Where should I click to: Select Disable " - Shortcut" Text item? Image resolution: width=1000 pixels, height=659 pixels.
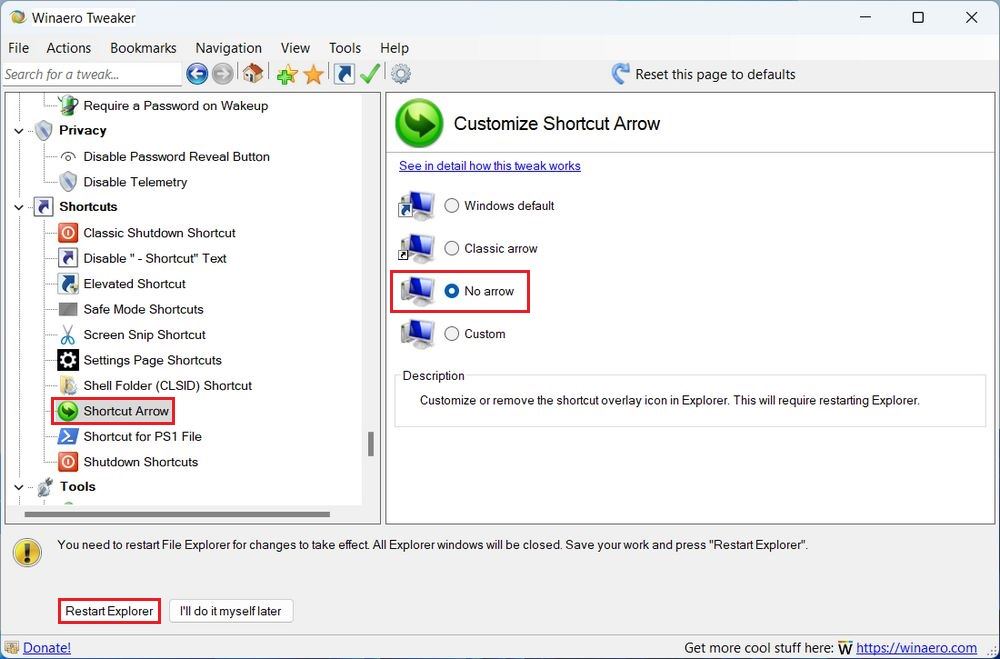pos(155,258)
